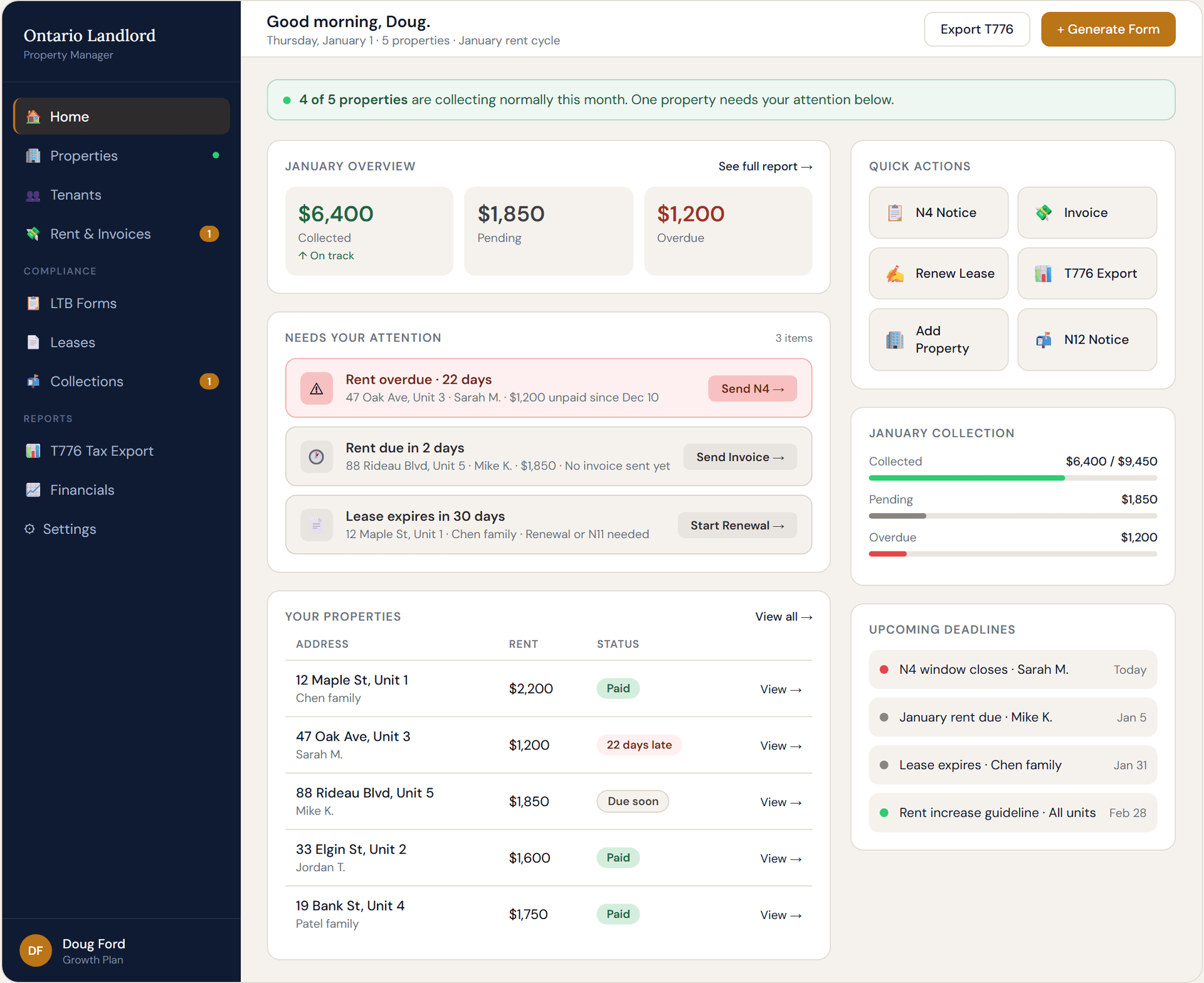The height and width of the screenshot is (983, 1204).
Task: Open Settings via the gear icon
Action: pos(29,529)
